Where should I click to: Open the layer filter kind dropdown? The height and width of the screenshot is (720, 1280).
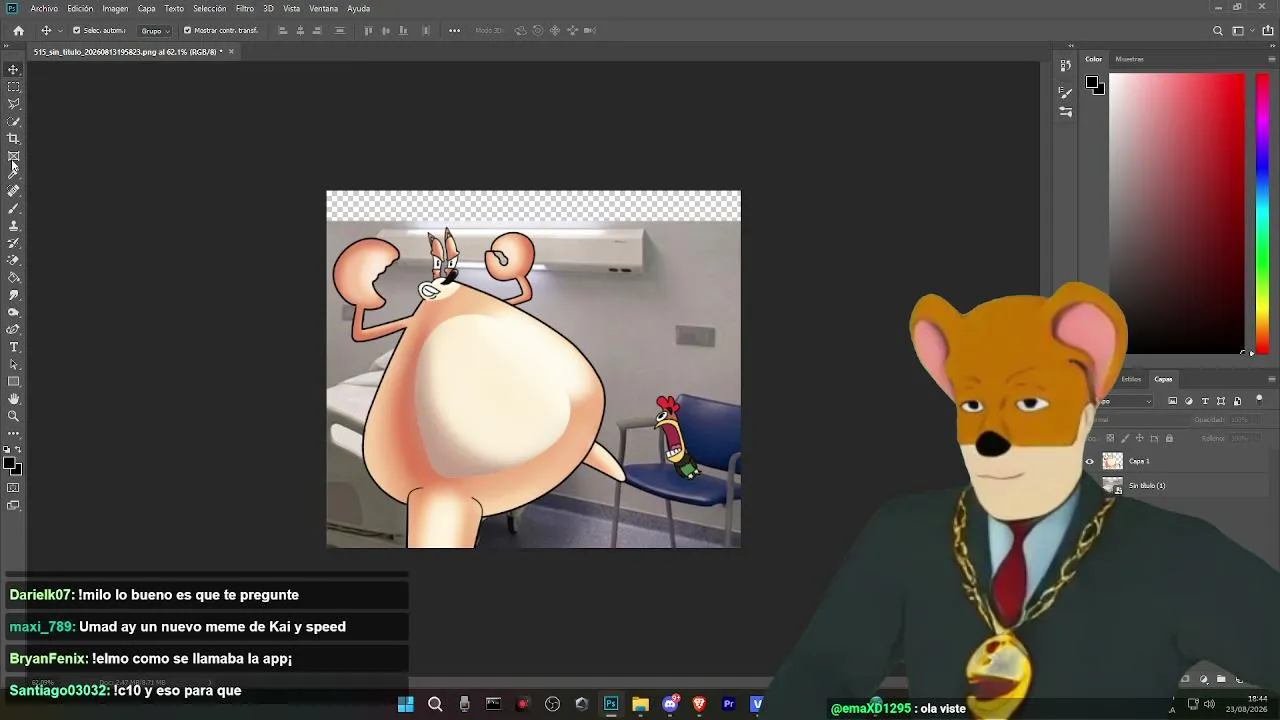point(1125,401)
